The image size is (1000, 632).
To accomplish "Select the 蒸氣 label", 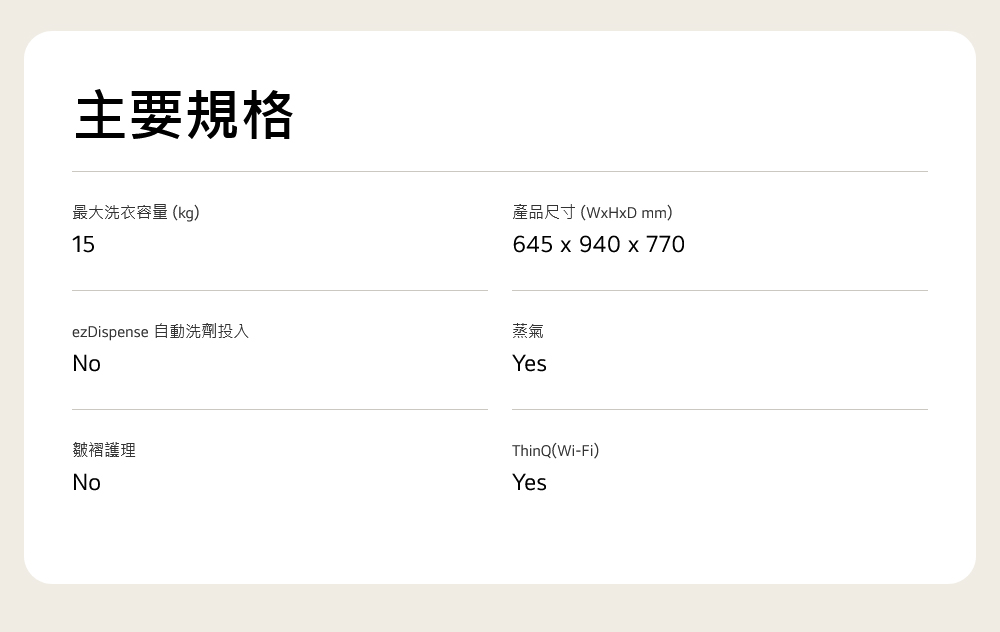I will (528, 331).
